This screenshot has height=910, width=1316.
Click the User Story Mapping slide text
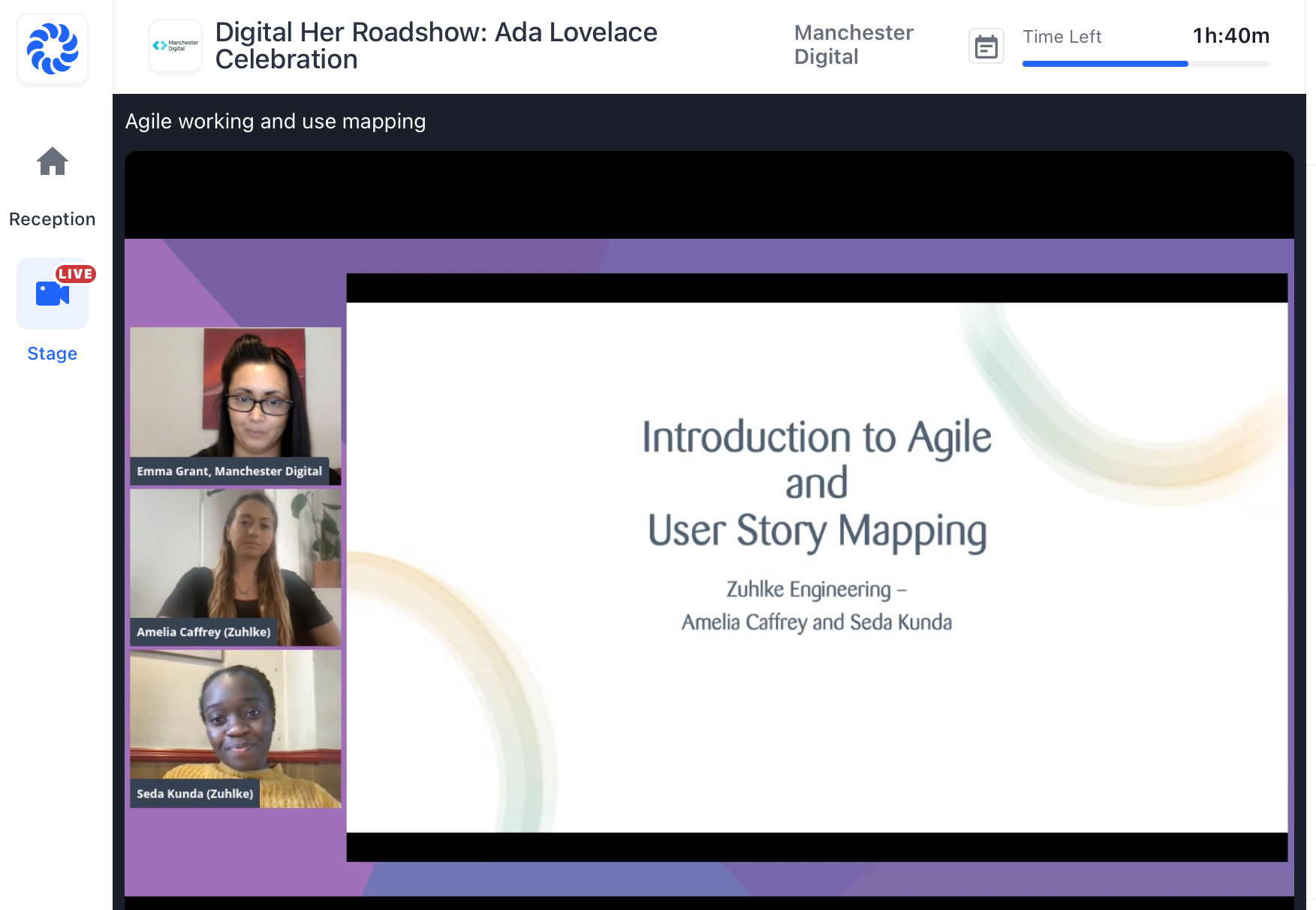817,530
